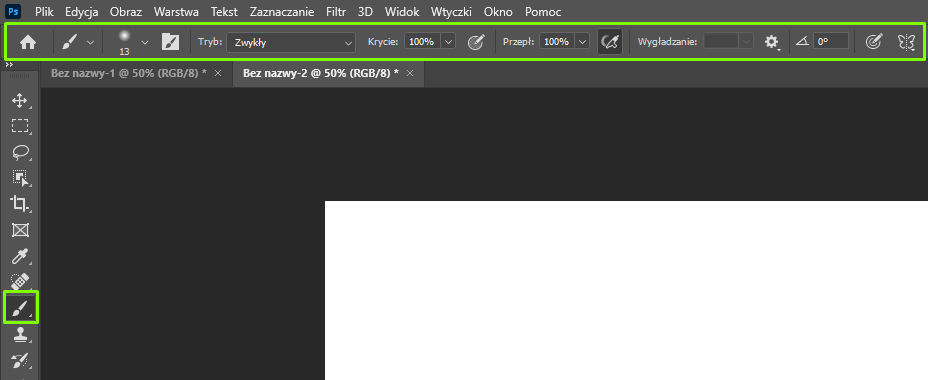
Task: Open the Widok menu
Action: (x=402, y=12)
